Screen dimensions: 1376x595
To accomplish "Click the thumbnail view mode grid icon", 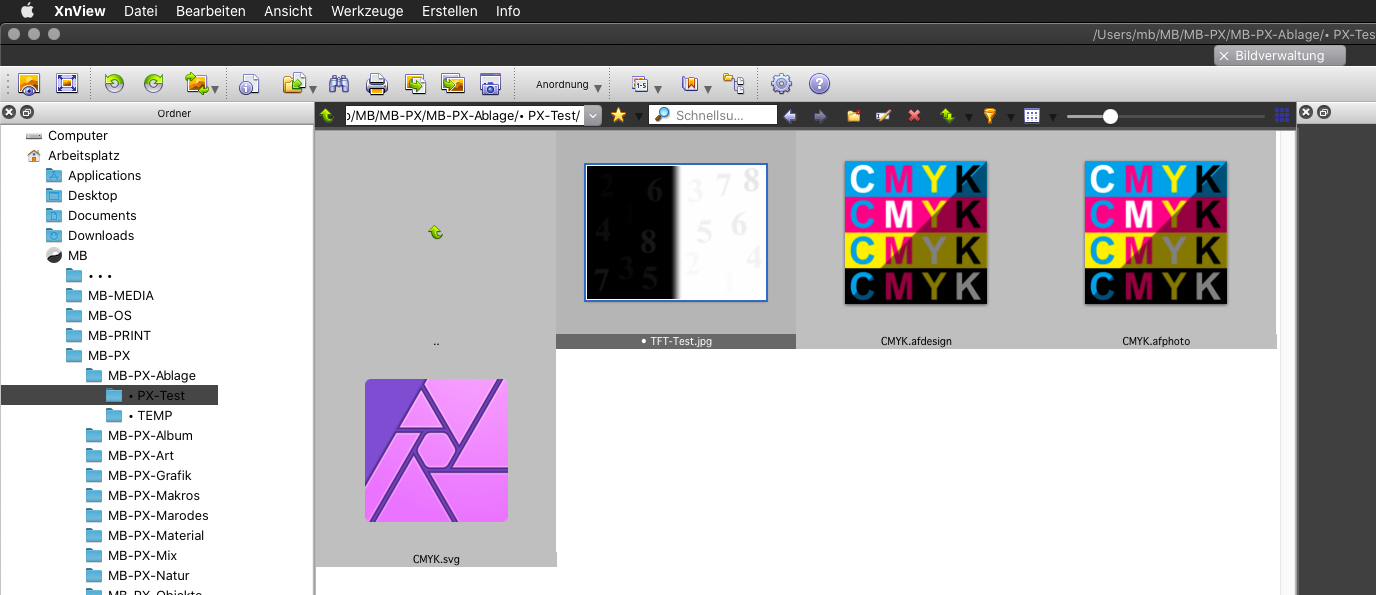I will 1032,116.
